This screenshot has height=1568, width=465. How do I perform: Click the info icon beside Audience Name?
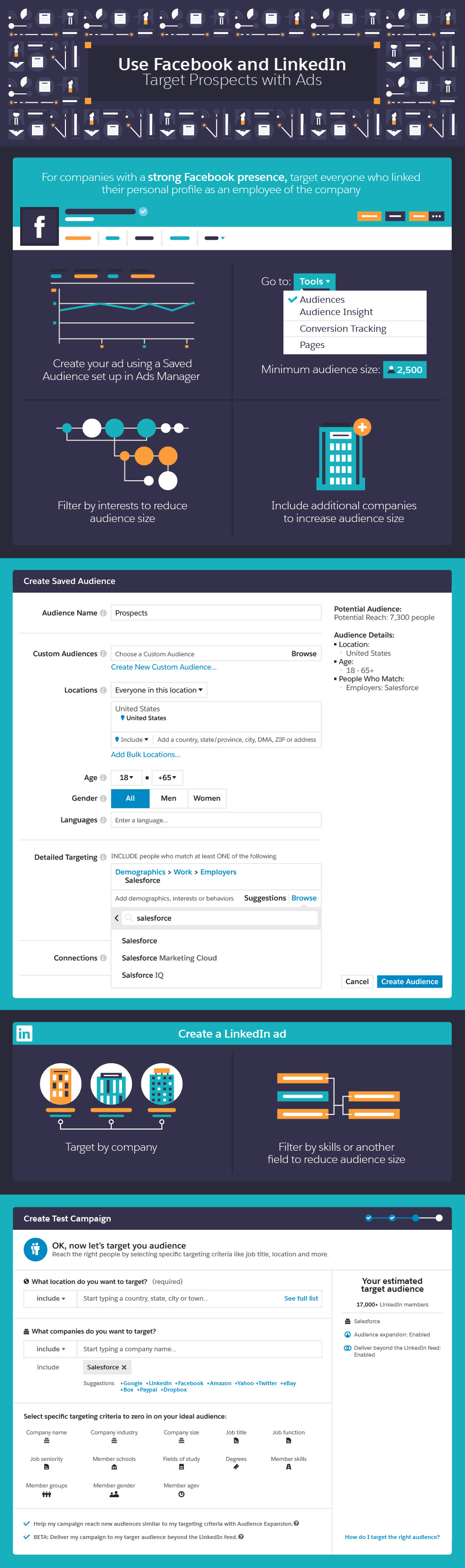[103, 613]
